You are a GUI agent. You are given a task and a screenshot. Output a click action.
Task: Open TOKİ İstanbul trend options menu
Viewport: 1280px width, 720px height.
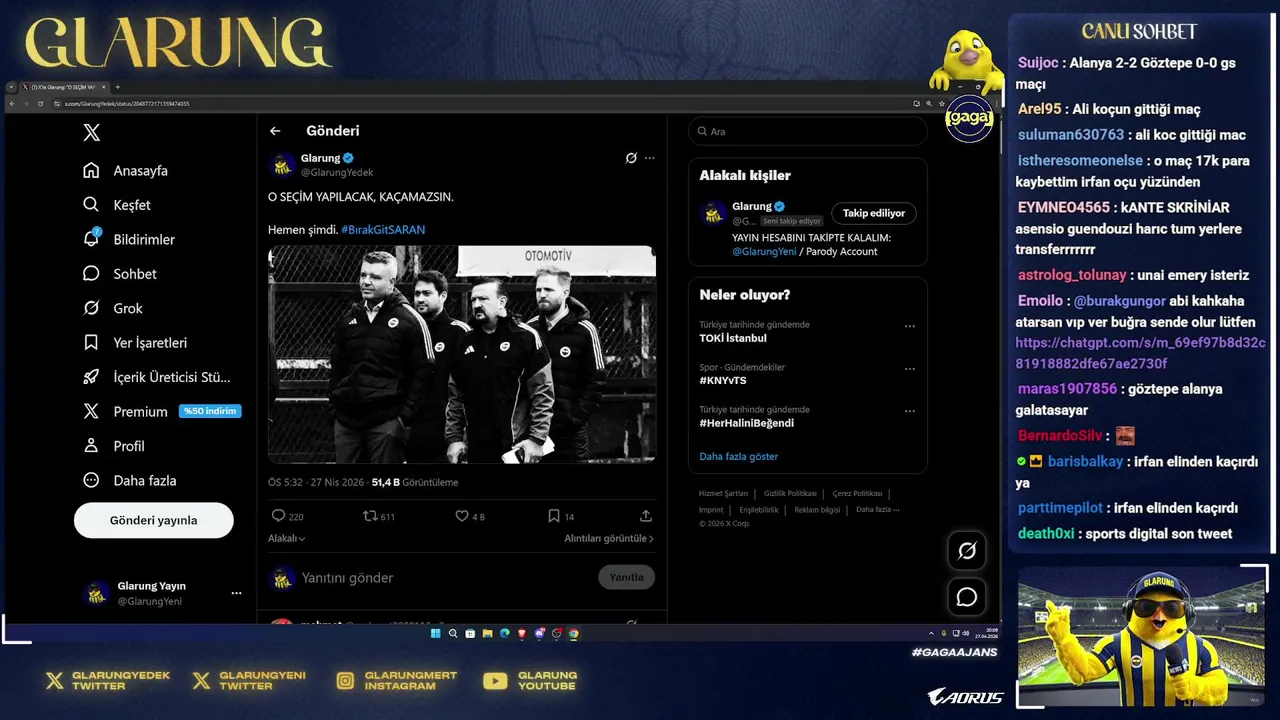pyautogui.click(x=910, y=326)
